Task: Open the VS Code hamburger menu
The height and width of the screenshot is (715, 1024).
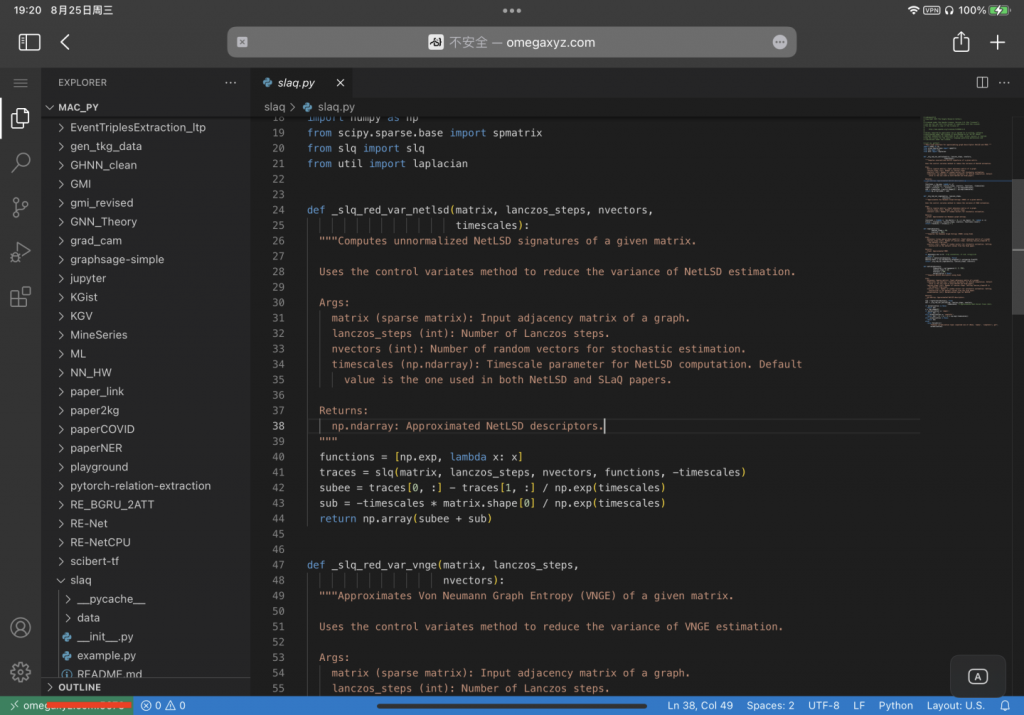Action: 20,83
